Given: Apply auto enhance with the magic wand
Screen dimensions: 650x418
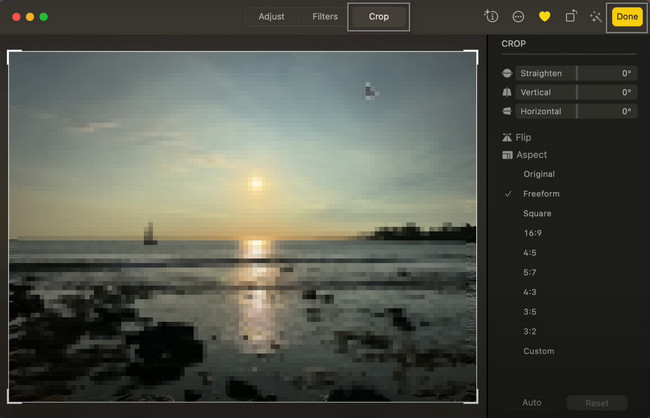Looking at the screenshot, I should point(596,17).
